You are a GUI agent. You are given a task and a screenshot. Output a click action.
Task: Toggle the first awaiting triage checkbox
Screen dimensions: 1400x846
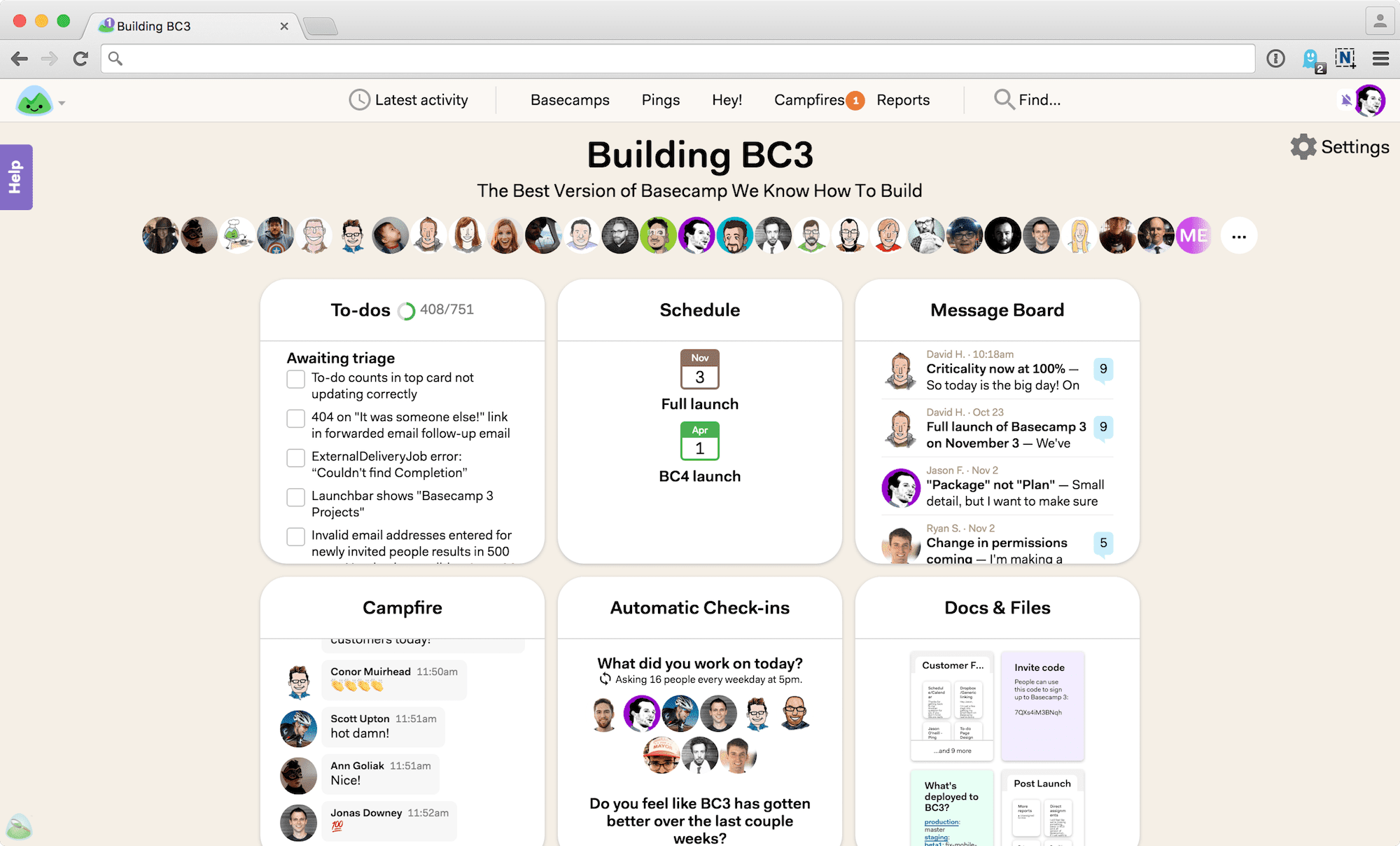pyautogui.click(x=295, y=378)
